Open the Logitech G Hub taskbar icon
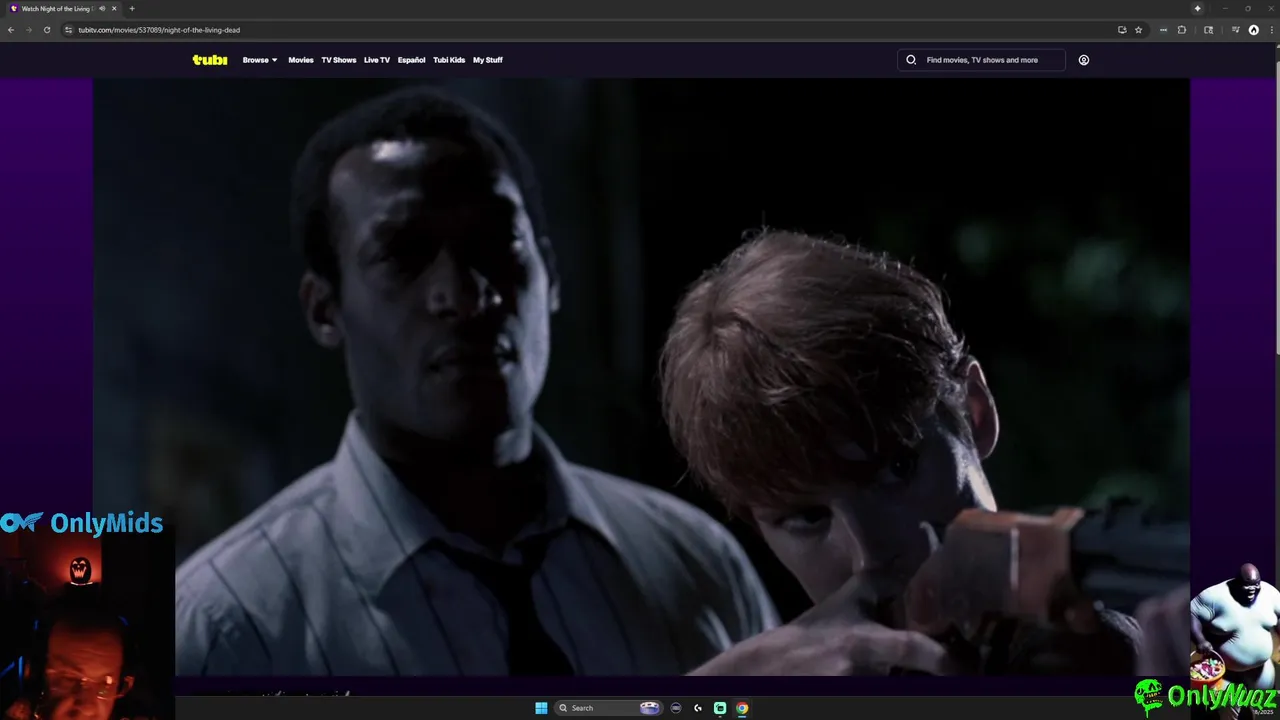The image size is (1280, 720). [x=698, y=708]
